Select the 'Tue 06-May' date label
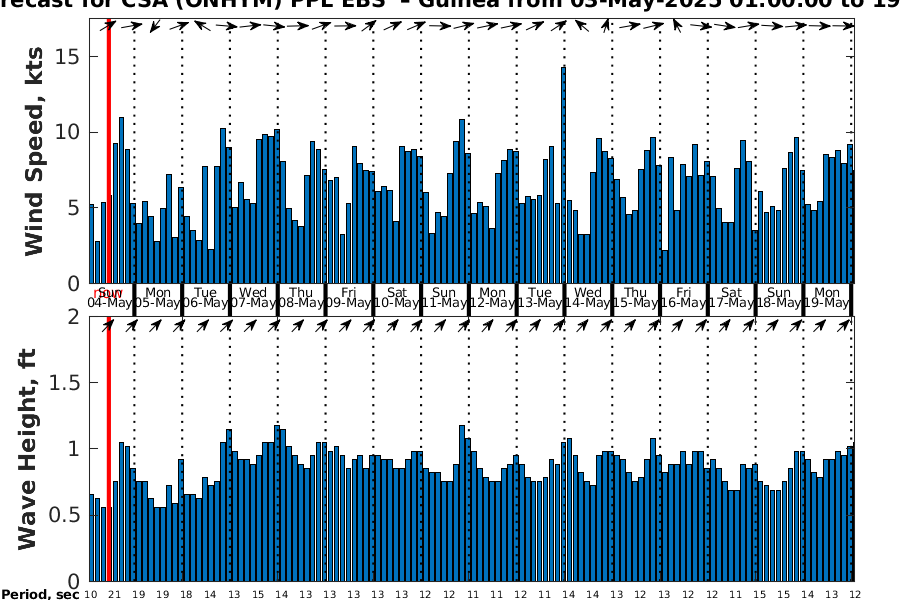Viewport: 900px width, 600px height. coord(205,298)
